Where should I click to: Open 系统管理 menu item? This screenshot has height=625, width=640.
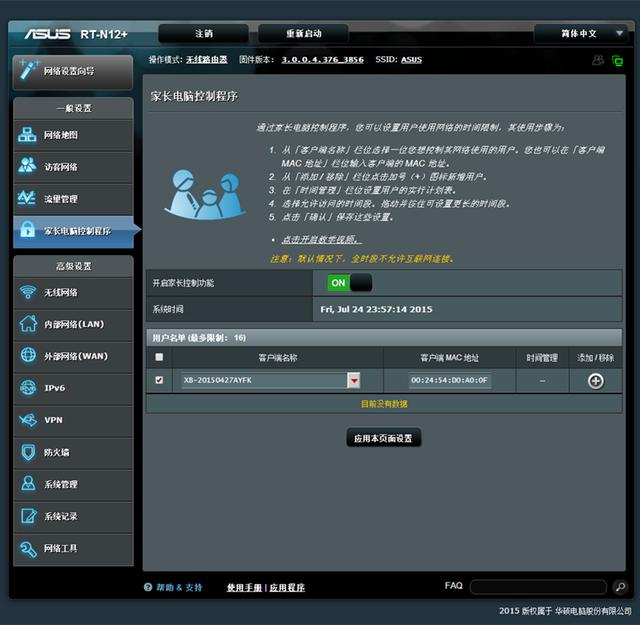[73, 485]
